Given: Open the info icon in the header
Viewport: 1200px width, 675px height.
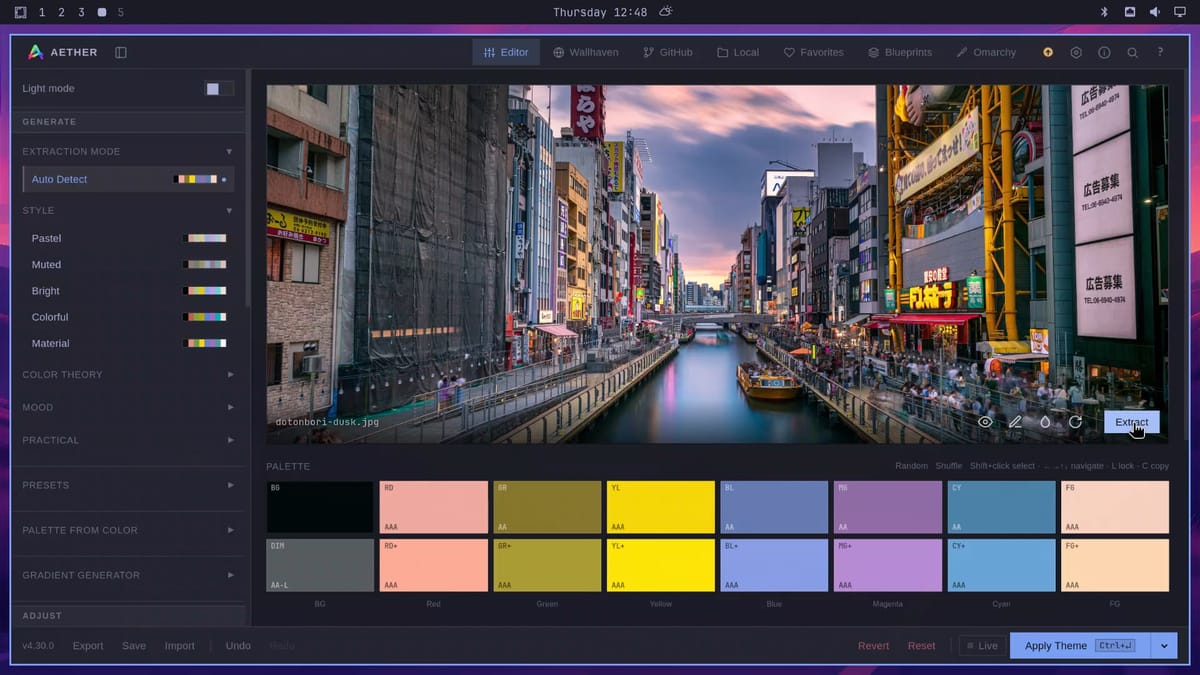Looking at the screenshot, I should tap(1104, 52).
